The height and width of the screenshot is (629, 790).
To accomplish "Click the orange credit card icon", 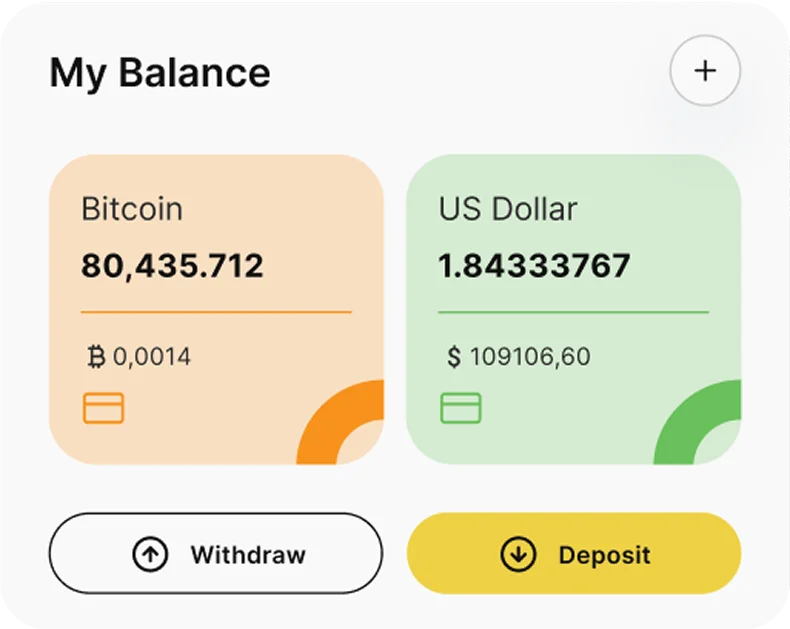I will (x=104, y=408).
